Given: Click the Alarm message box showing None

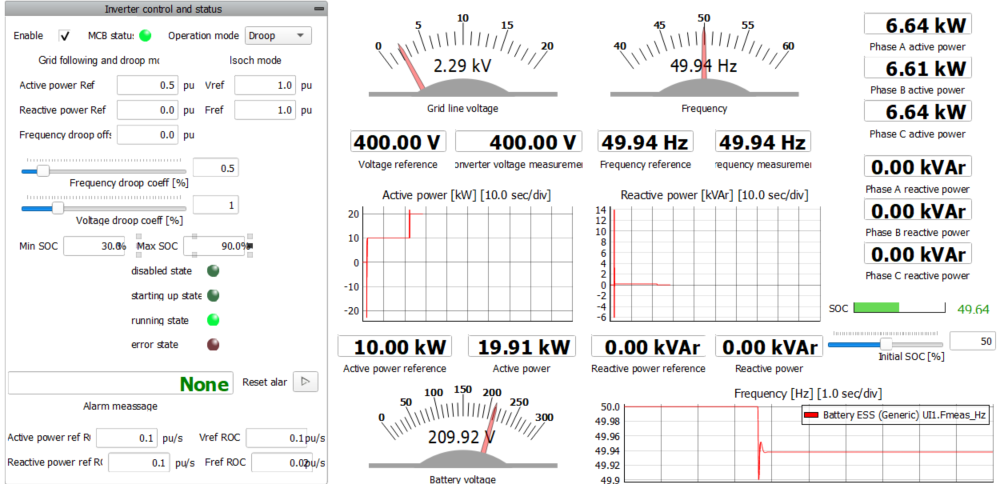Looking at the screenshot, I should point(120,383).
